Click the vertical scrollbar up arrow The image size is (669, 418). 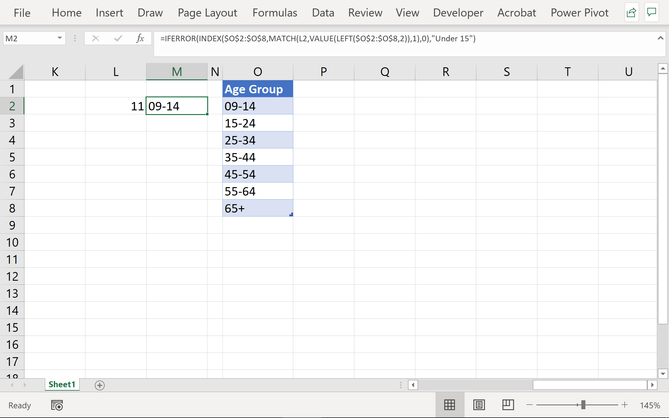663,68
